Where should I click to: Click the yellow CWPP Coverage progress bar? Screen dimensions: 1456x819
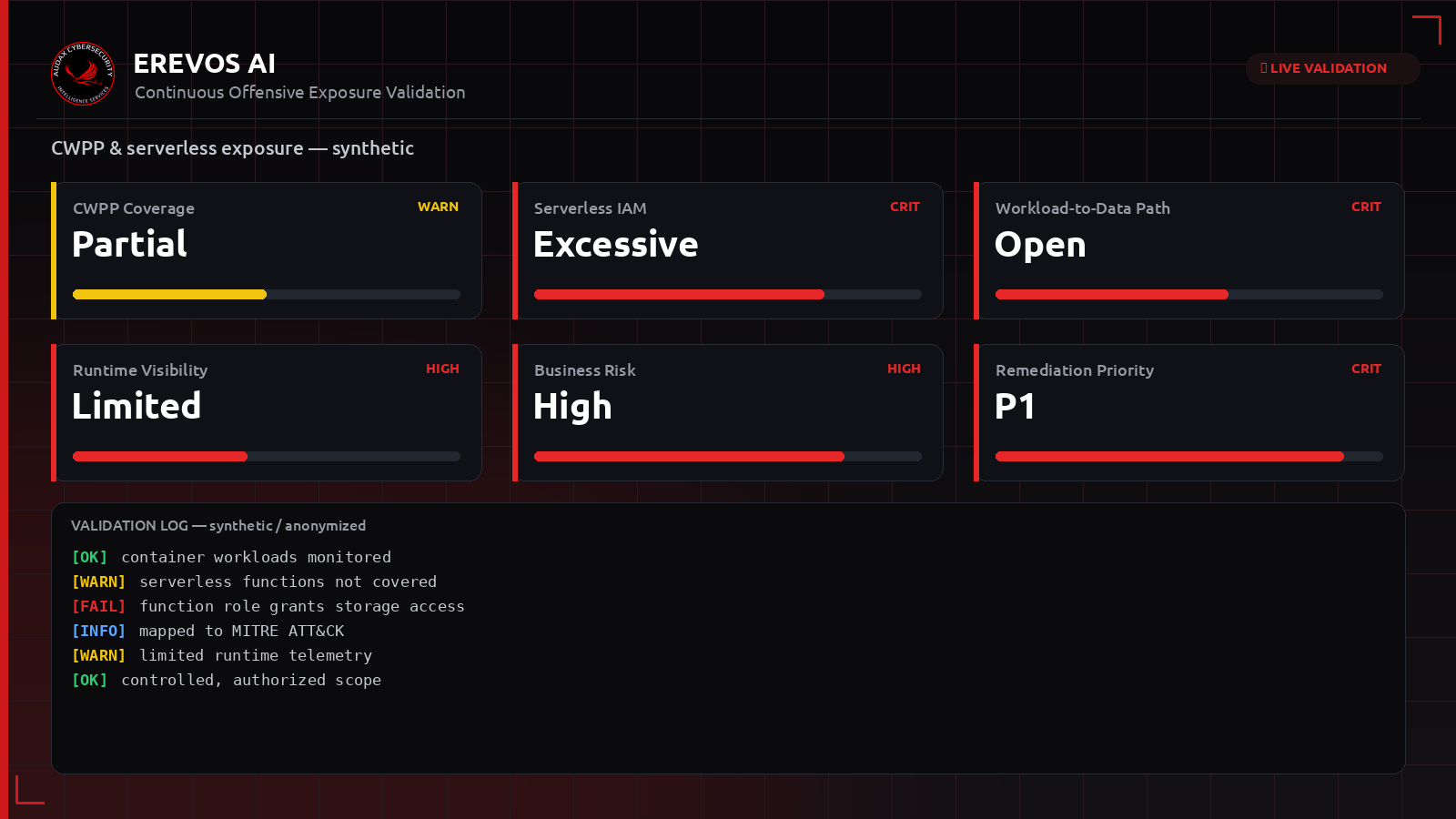point(267,295)
